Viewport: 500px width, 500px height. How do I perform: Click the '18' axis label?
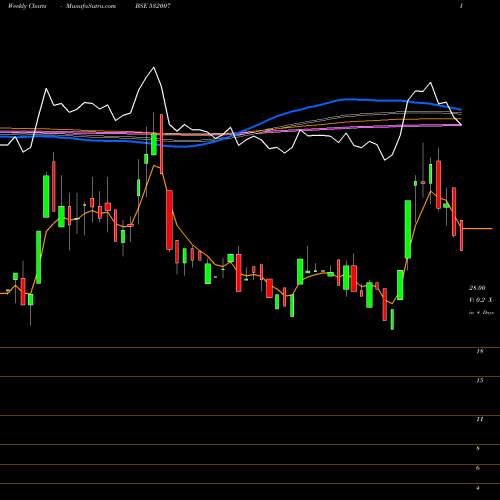pyautogui.click(x=480, y=351)
